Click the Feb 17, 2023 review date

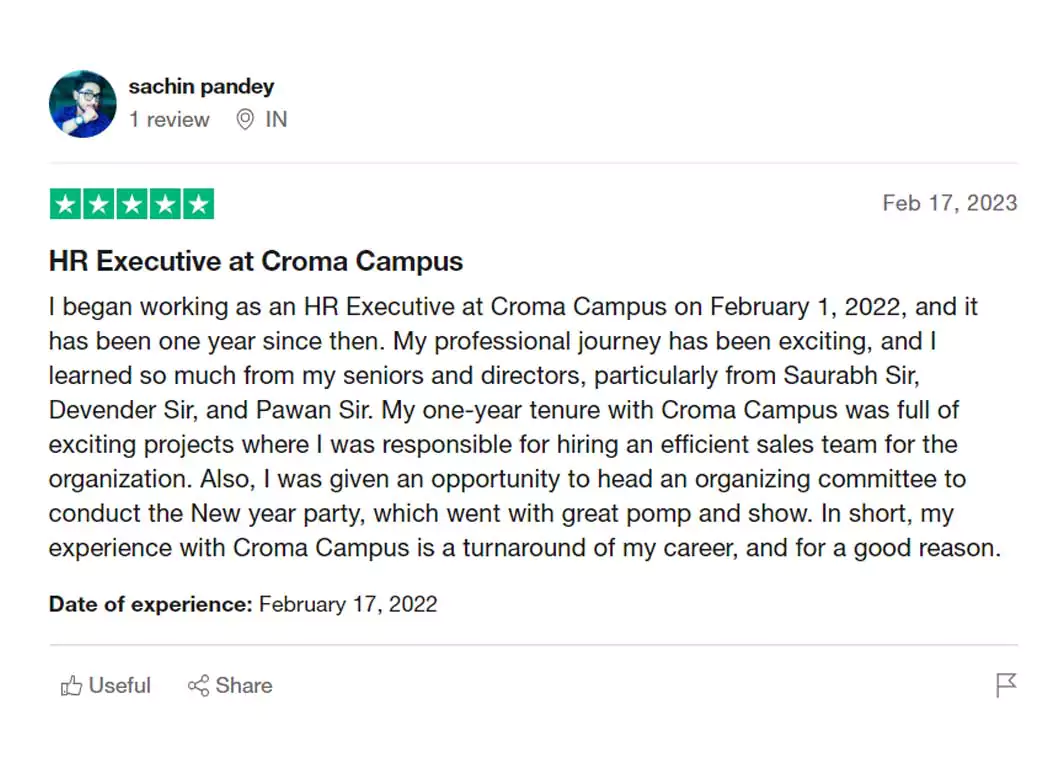(x=949, y=203)
